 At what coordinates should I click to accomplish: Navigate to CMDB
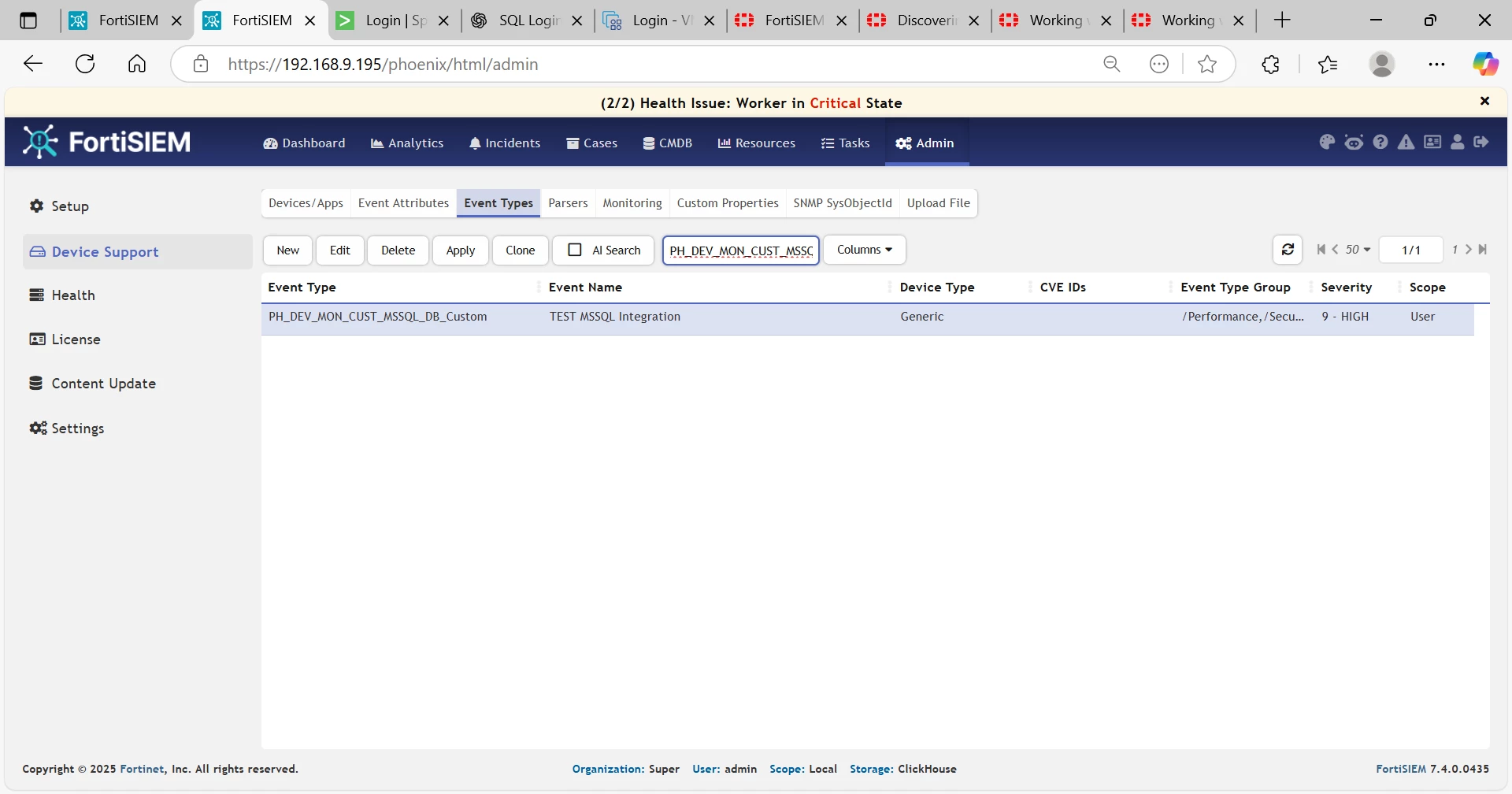point(667,143)
